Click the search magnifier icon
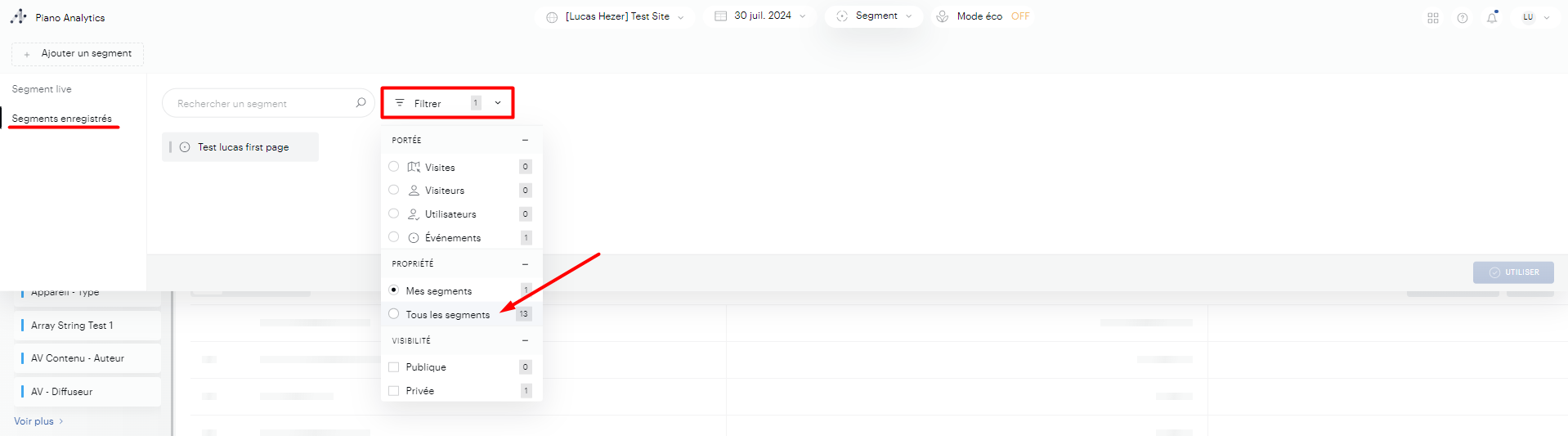The image size is (1568, 436). [x=361, y=103]
